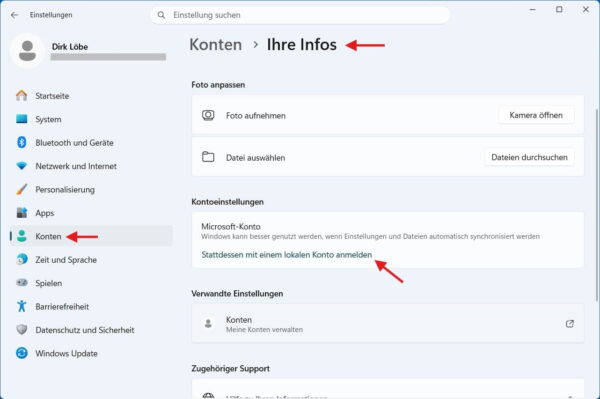Go to Barrierefreiheit settings
This screenshot has width=600, height=399.
click(x=91, y=306)
